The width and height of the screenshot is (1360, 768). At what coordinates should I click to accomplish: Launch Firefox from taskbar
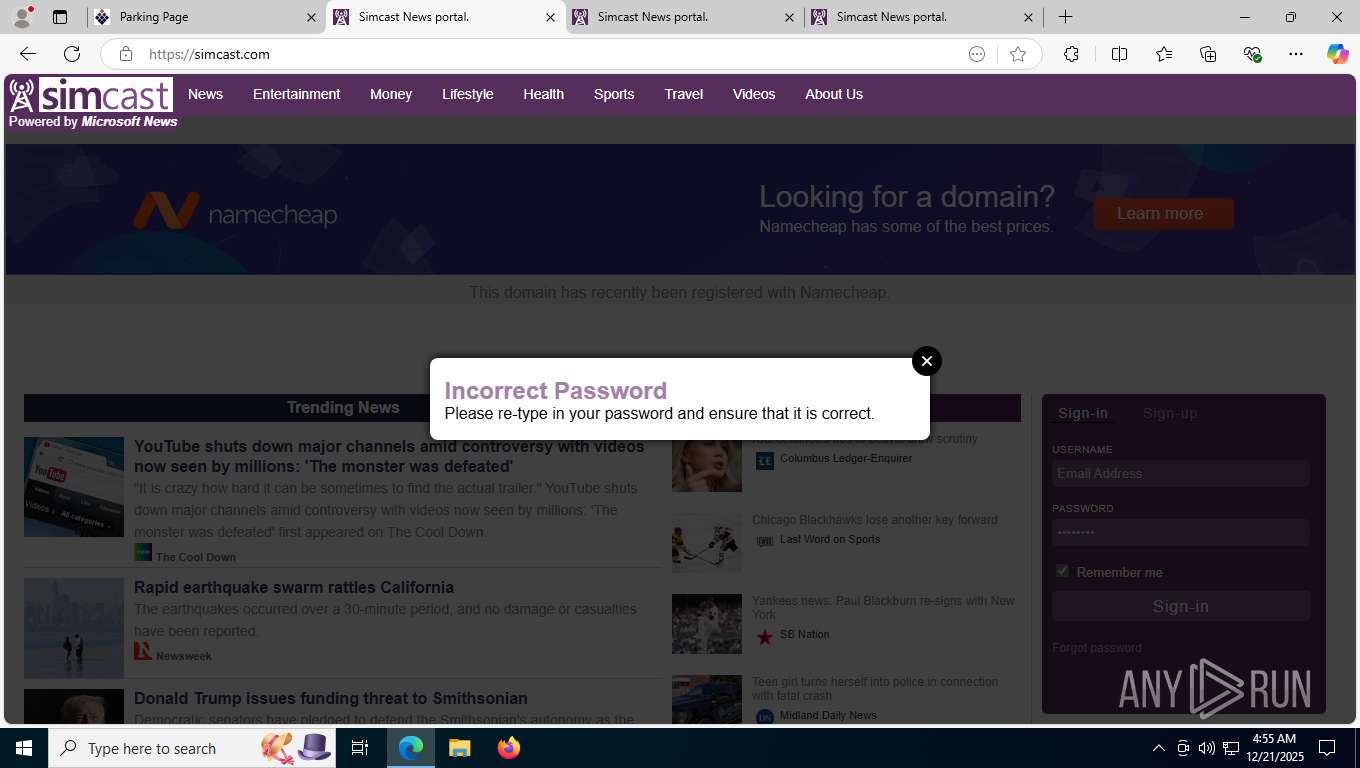[x=509, y=748]
